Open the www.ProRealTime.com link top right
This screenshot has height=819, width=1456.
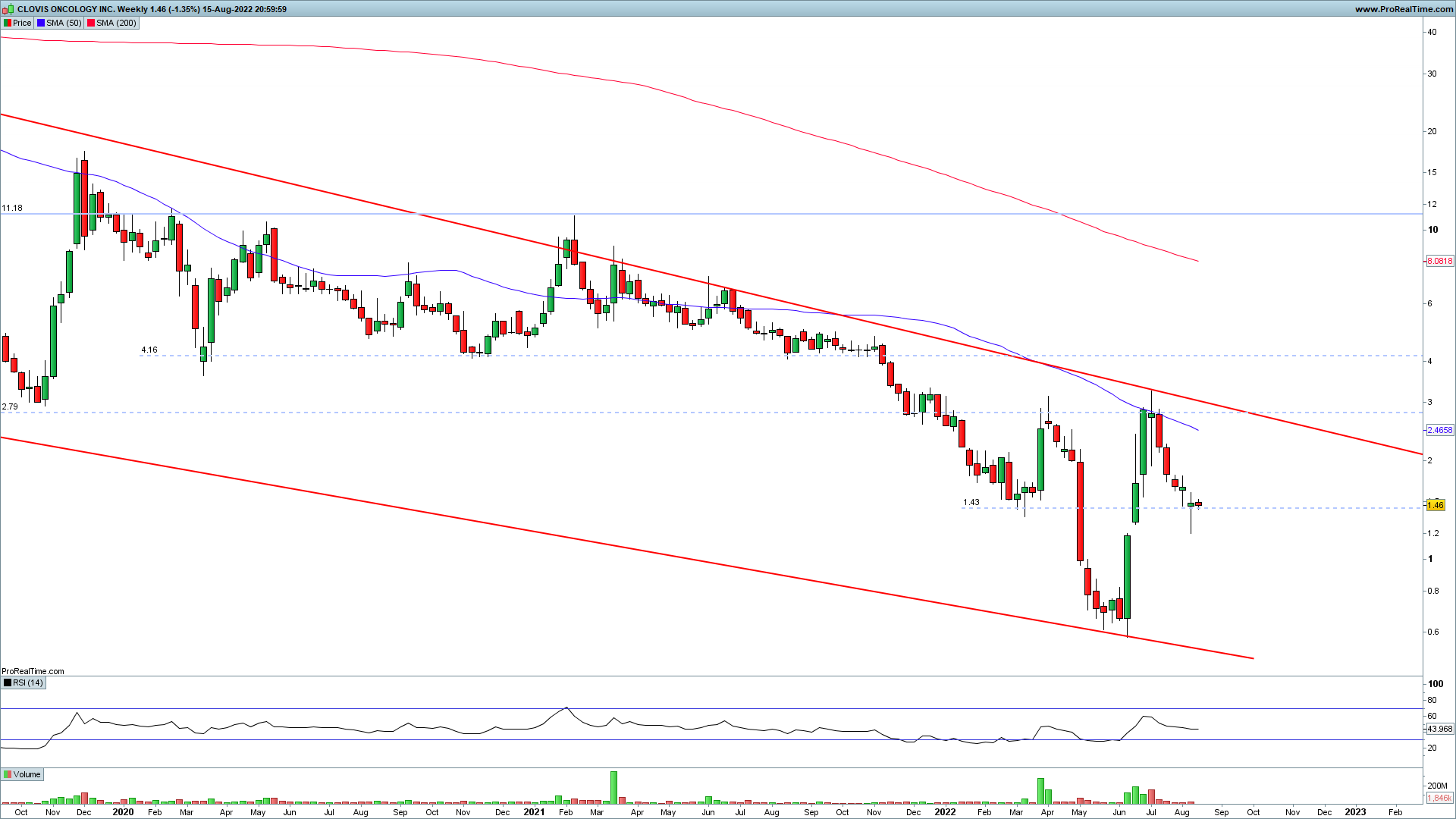(1404, 9)
